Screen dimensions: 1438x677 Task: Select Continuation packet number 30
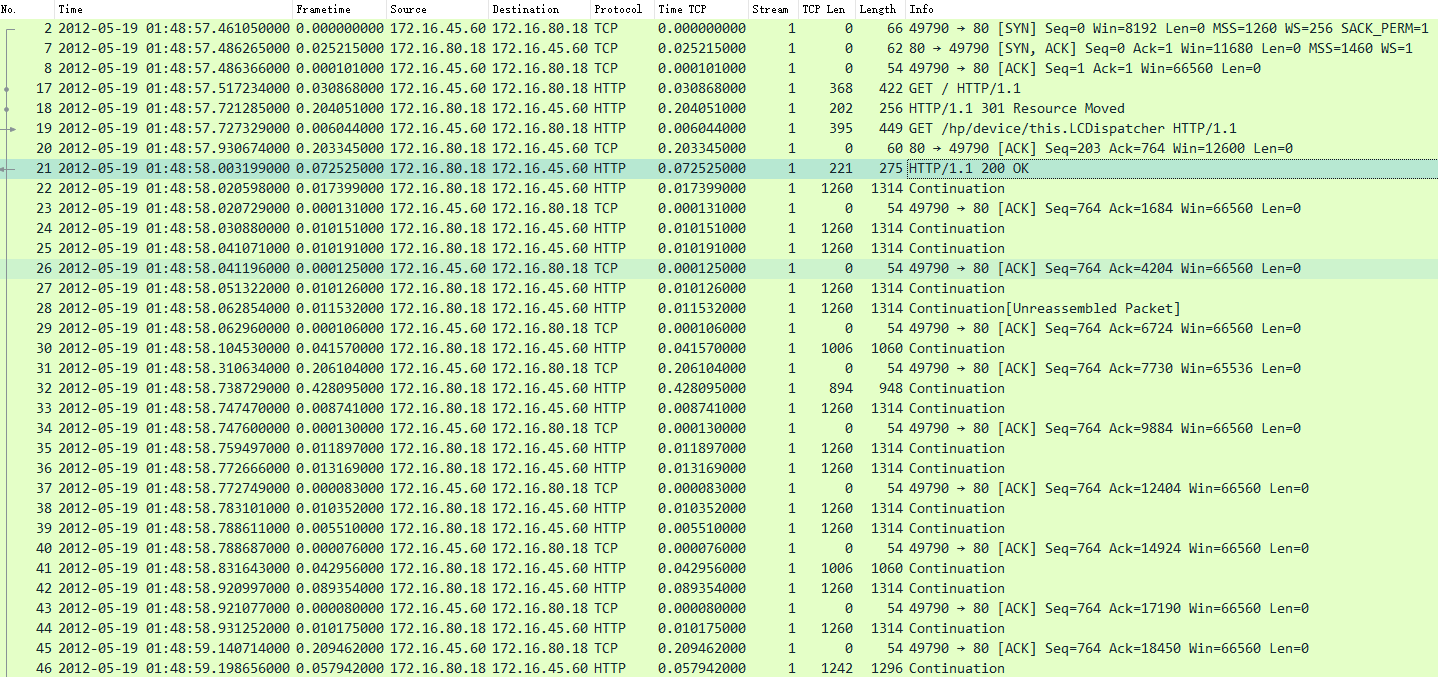click(500, 348)
